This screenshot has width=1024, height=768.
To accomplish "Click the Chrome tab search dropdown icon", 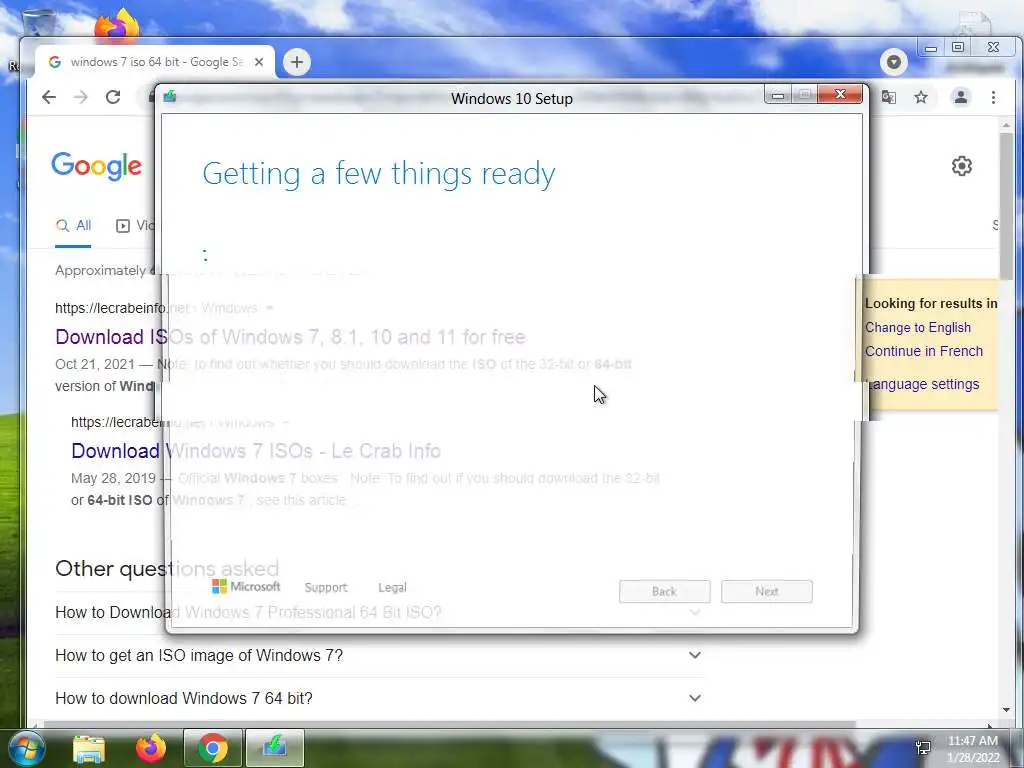I will 893,62.
